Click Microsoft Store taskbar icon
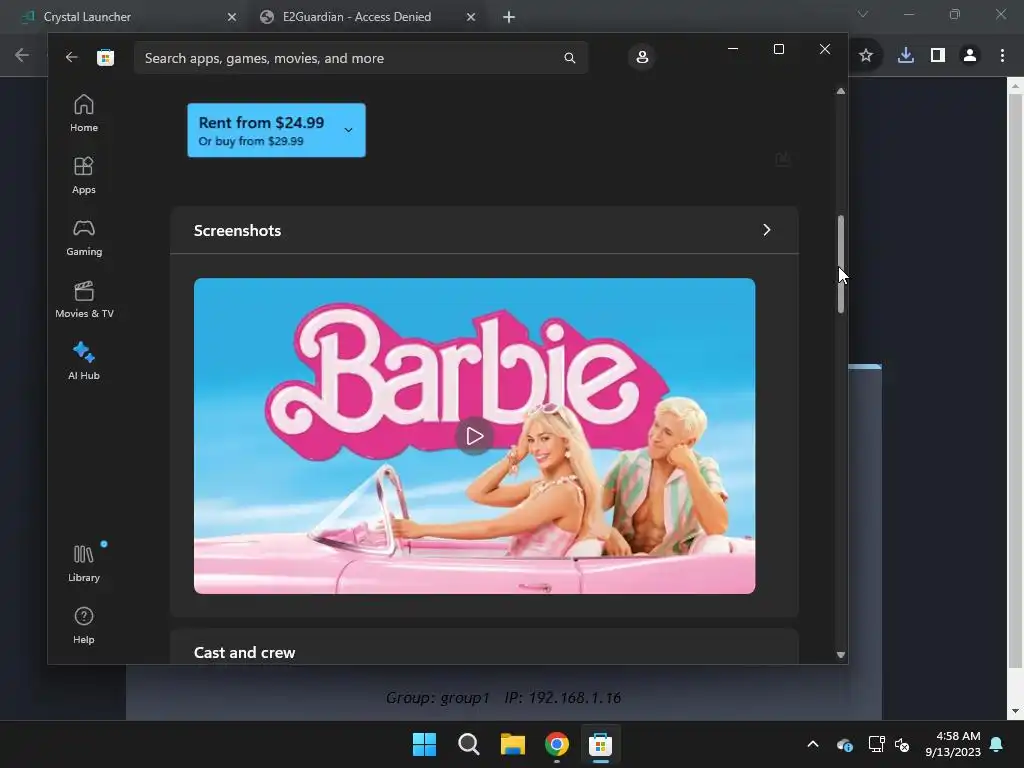 600,744
